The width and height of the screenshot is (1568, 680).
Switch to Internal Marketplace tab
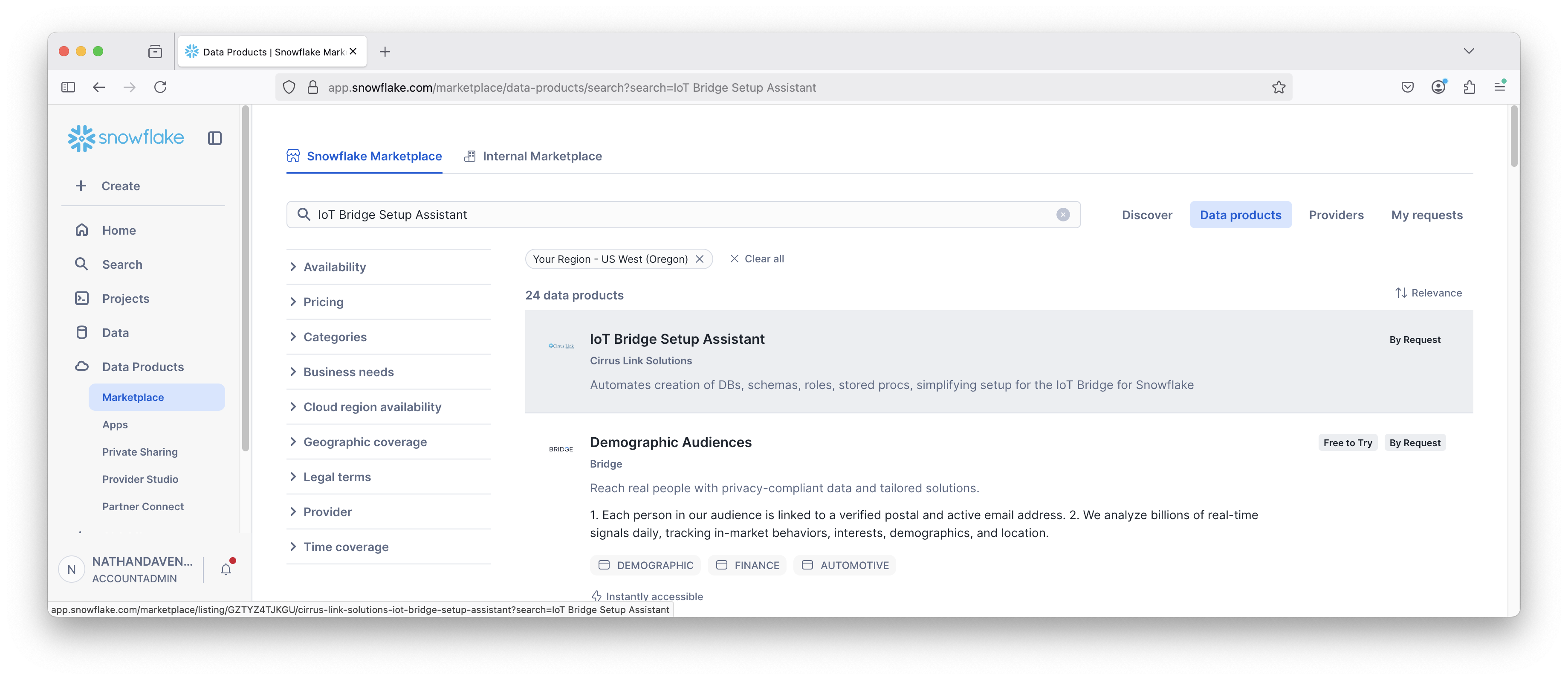pos(532,156)
